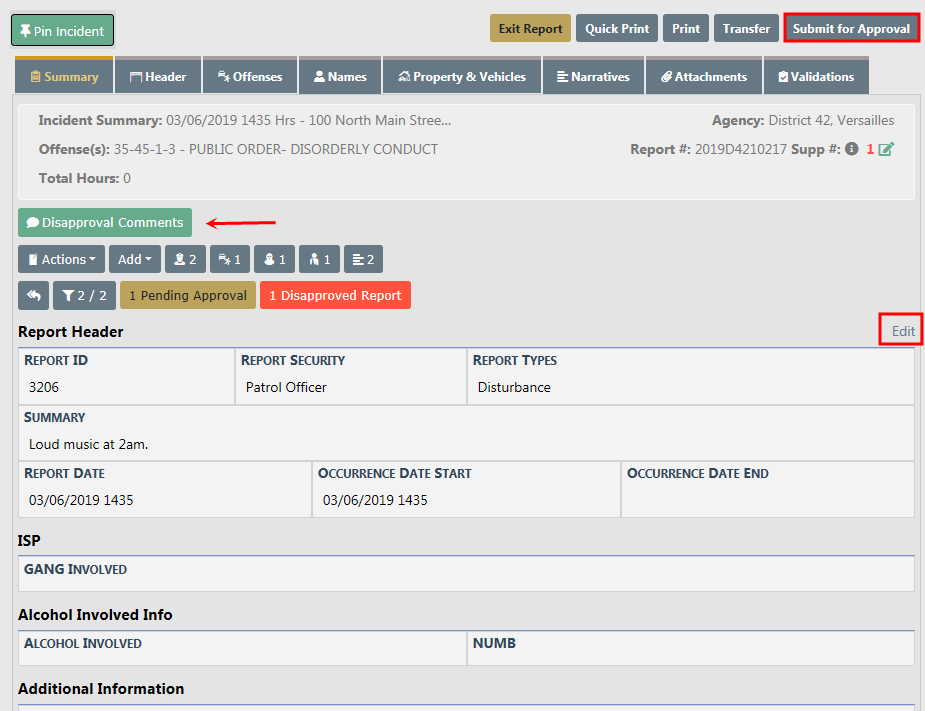Click the green edit supplement icon
The image size is (925, 711).
pos(886,149)
